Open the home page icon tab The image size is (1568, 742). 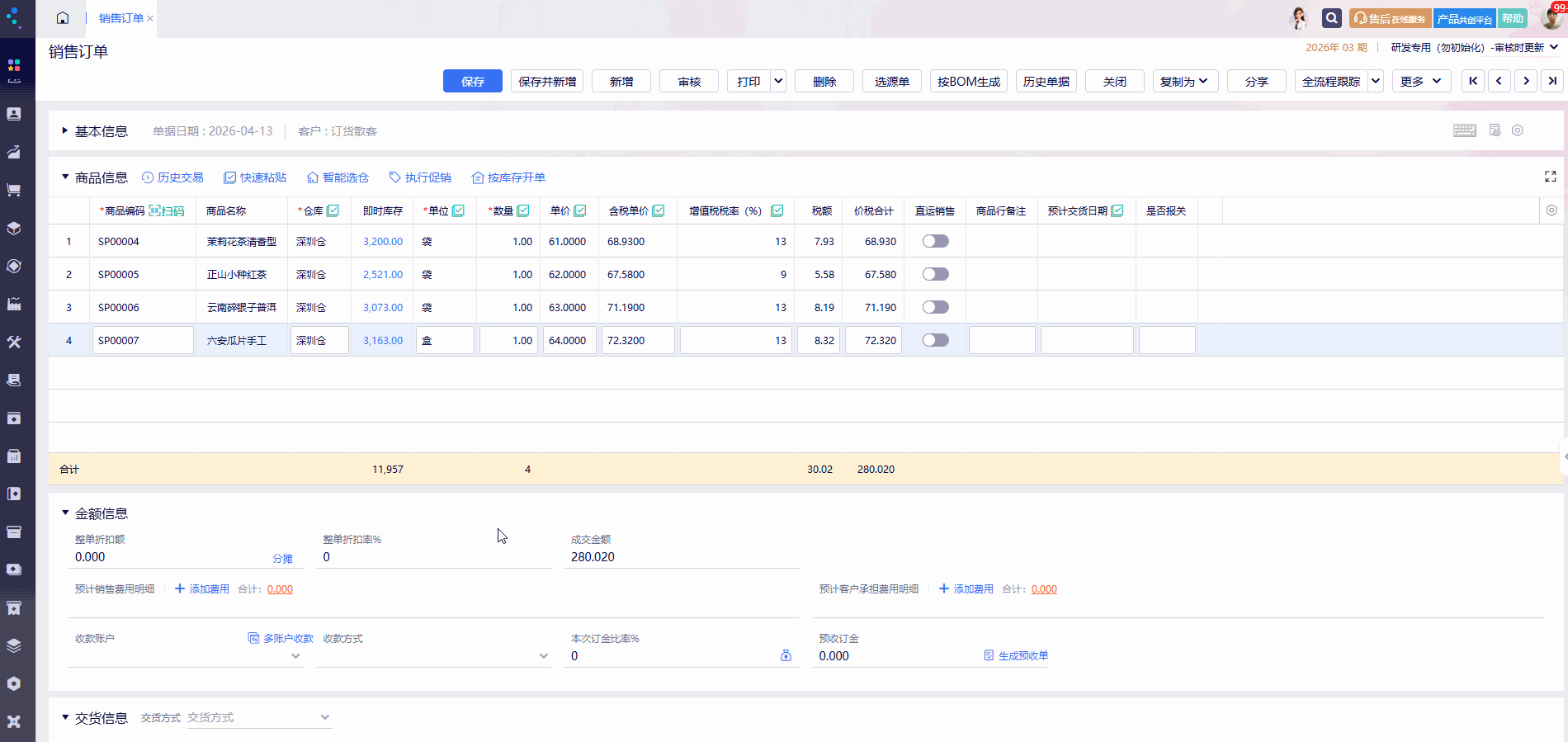pyautogui.click(x=63, y=18)
